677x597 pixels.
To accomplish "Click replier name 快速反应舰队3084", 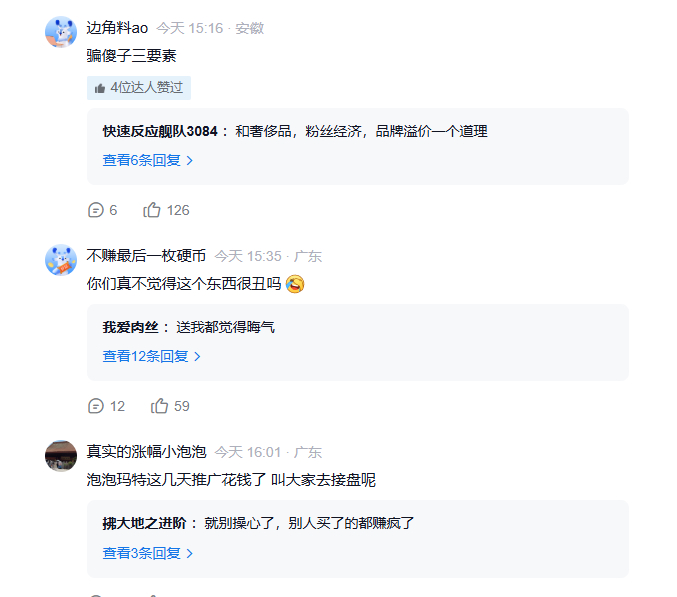I will (160, 131).
